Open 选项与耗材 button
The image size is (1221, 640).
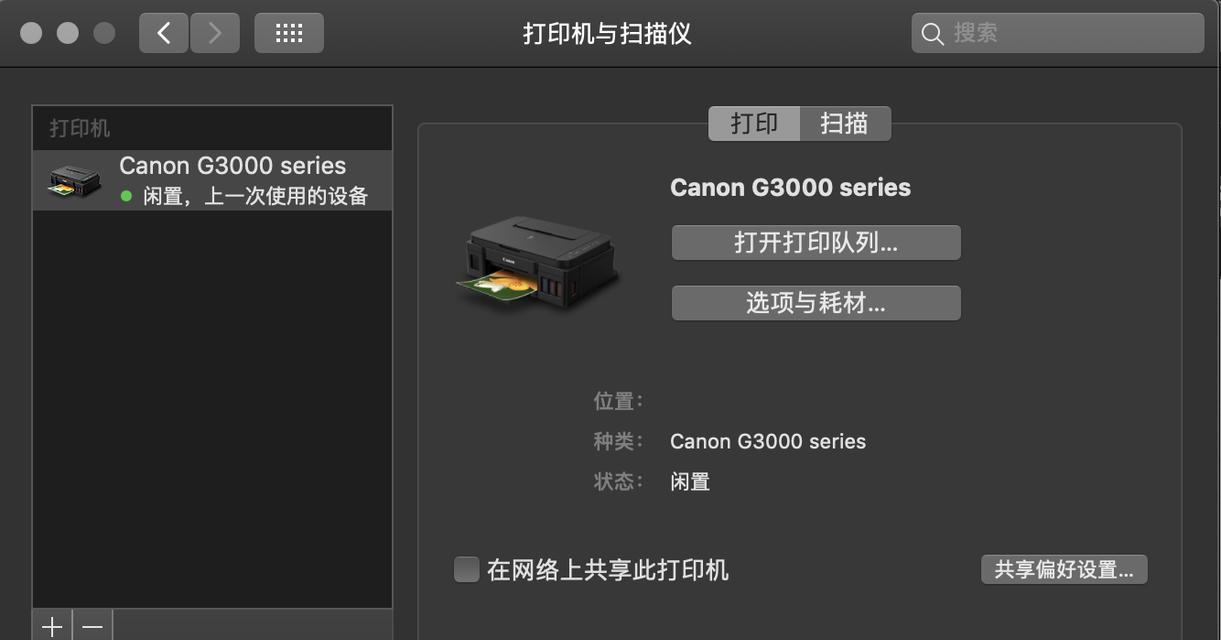click(x=816, y=303)
